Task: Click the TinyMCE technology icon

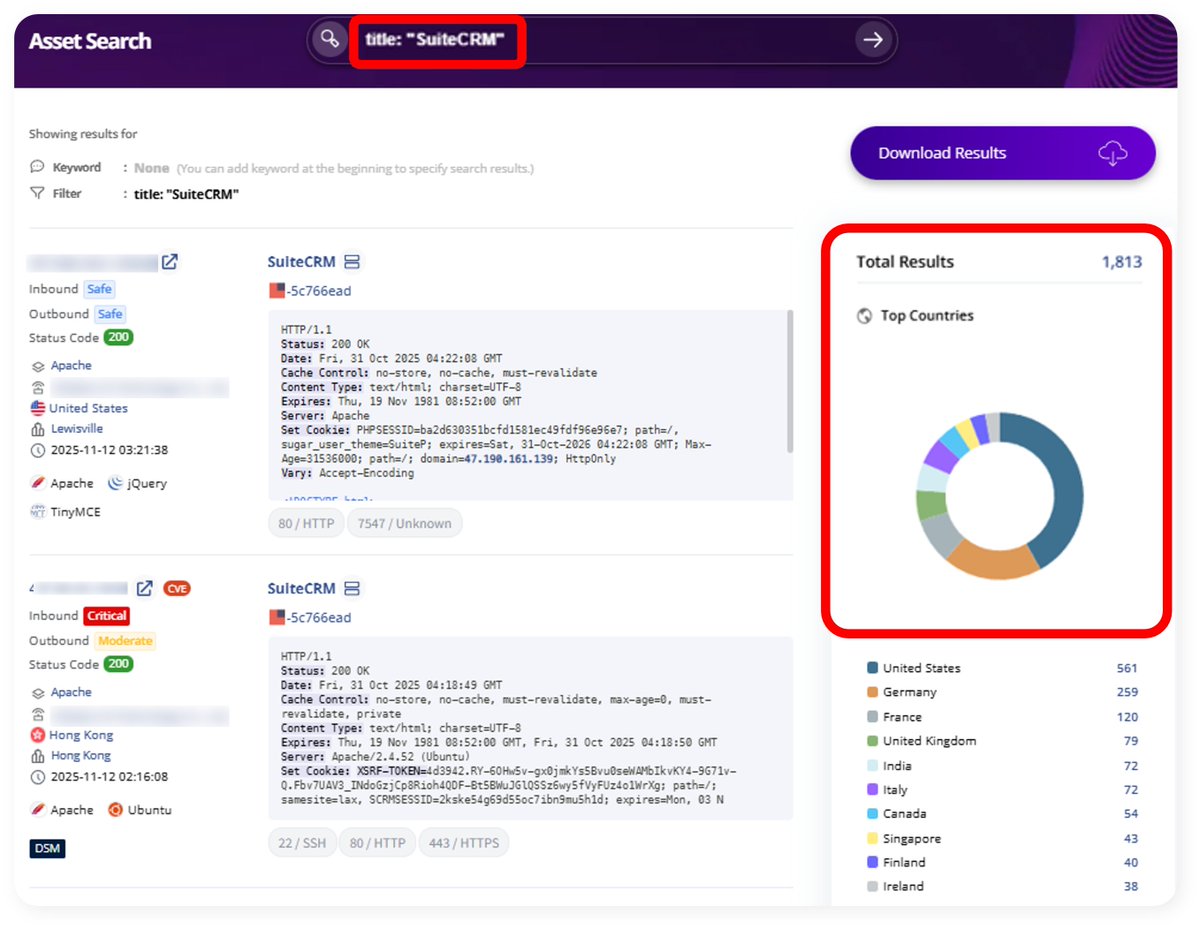Action: [38, 512]
